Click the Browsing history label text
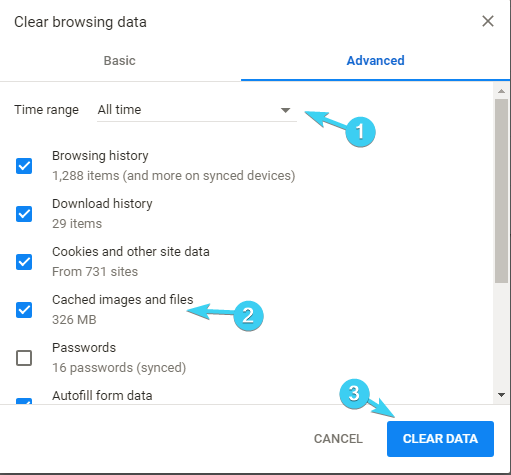Image resolution: width=511 pixels, height=475 pixels. click(100, 156)
